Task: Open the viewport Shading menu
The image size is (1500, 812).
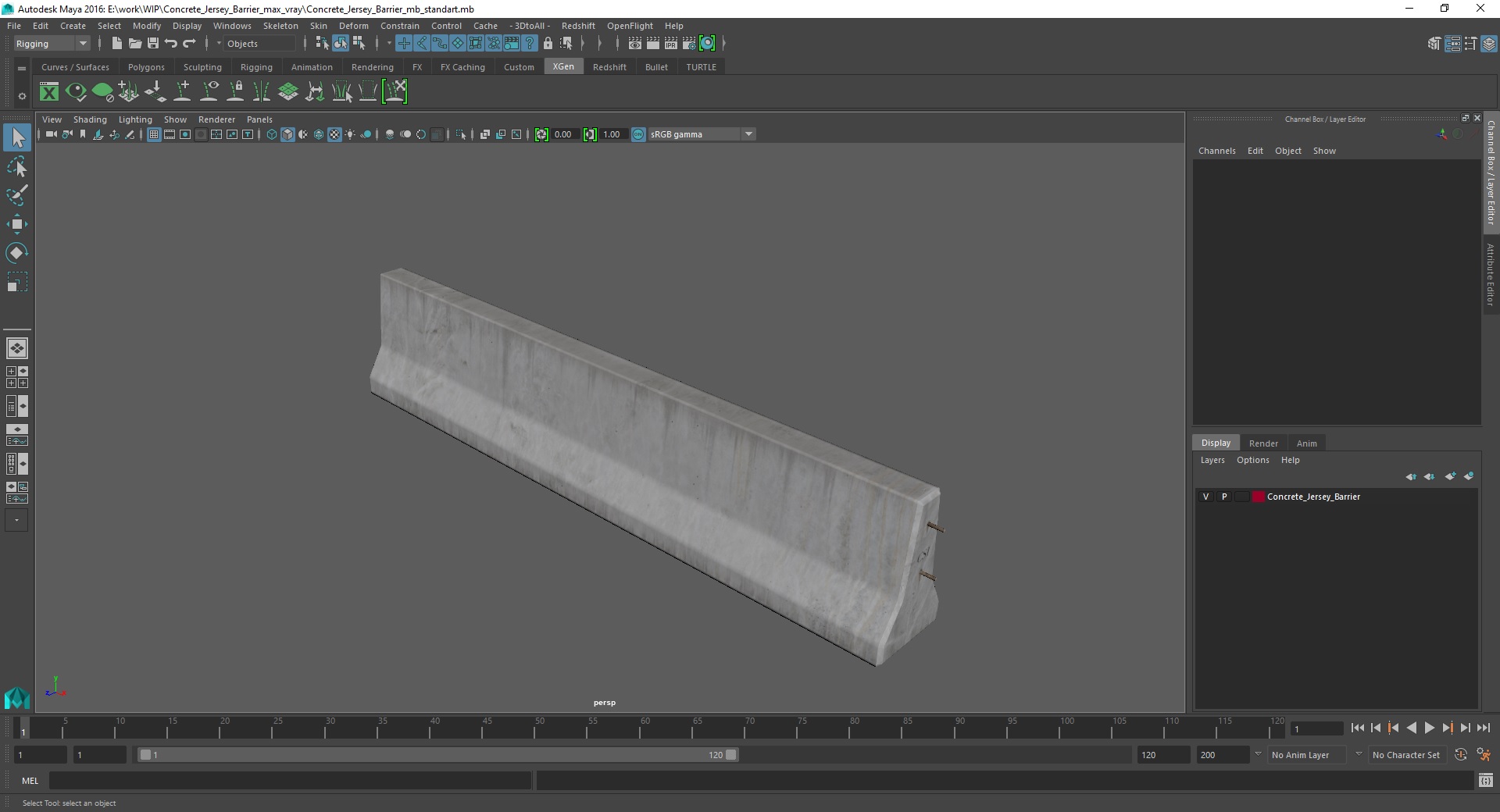Action: (x=90, y=119)
